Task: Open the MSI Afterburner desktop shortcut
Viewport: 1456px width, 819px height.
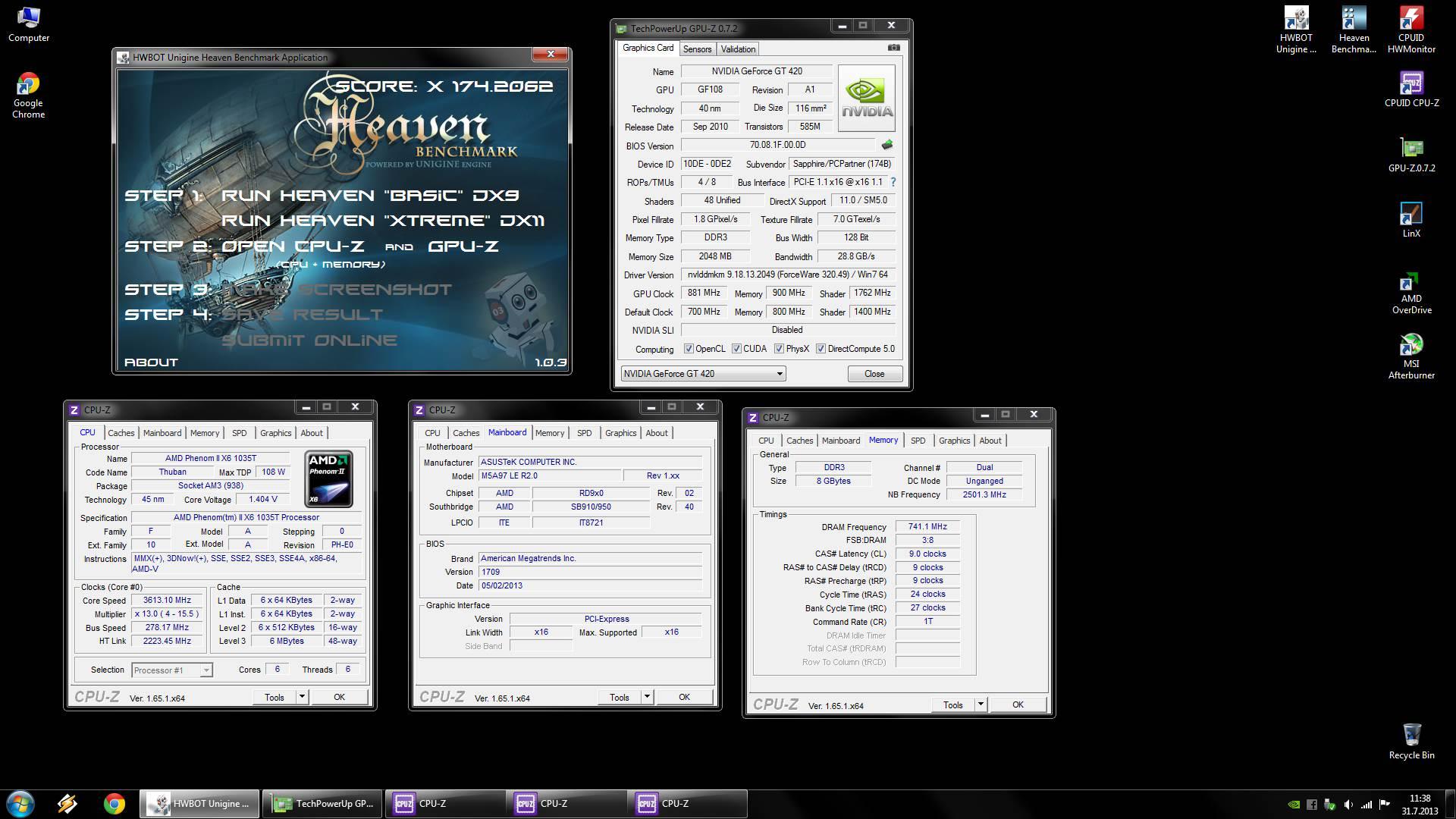Action: pos(1411,357)
